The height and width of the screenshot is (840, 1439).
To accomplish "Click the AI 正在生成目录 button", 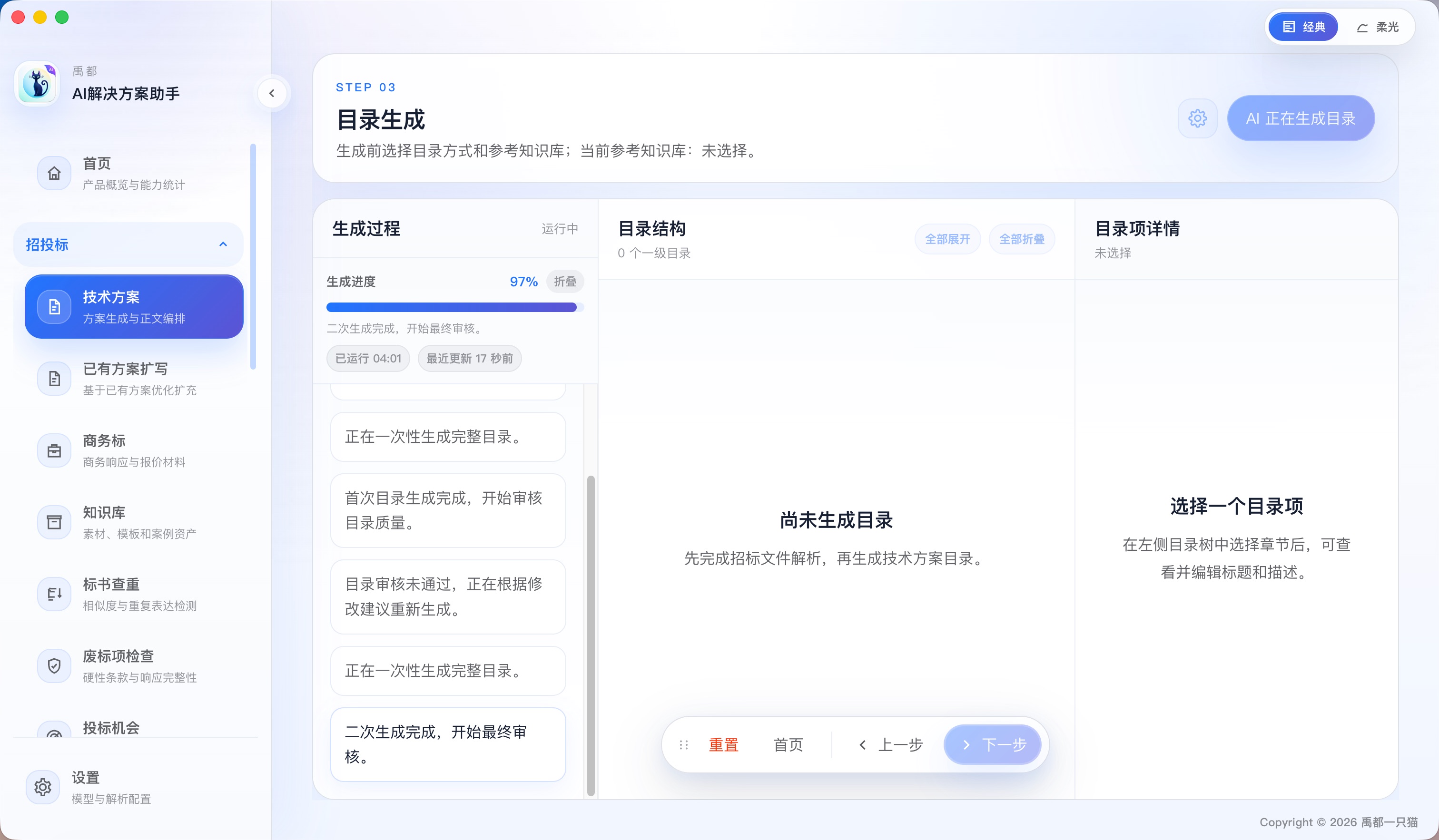I will 1301,118.
